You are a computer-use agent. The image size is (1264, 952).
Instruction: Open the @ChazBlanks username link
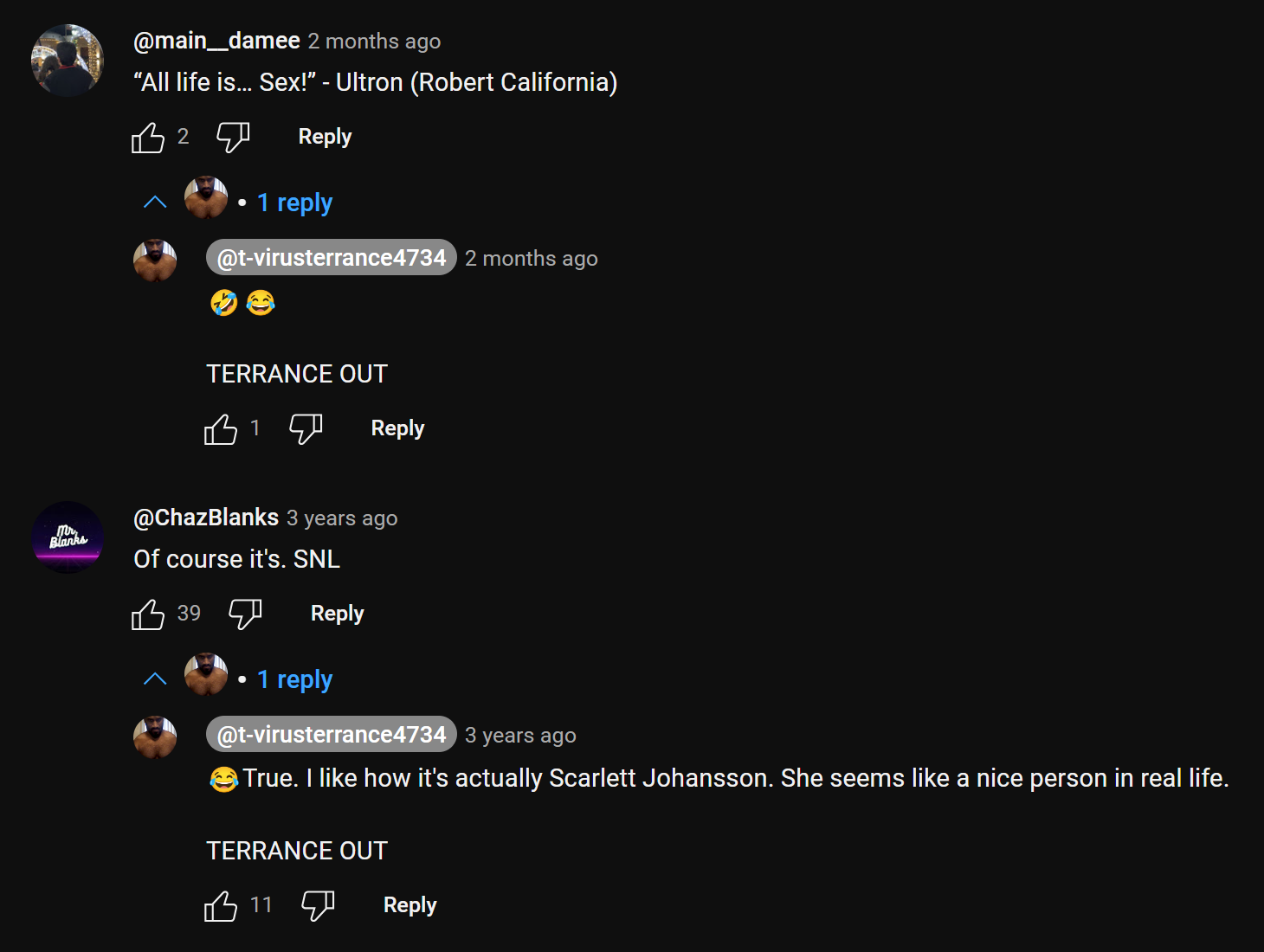[x=206, y=518]
